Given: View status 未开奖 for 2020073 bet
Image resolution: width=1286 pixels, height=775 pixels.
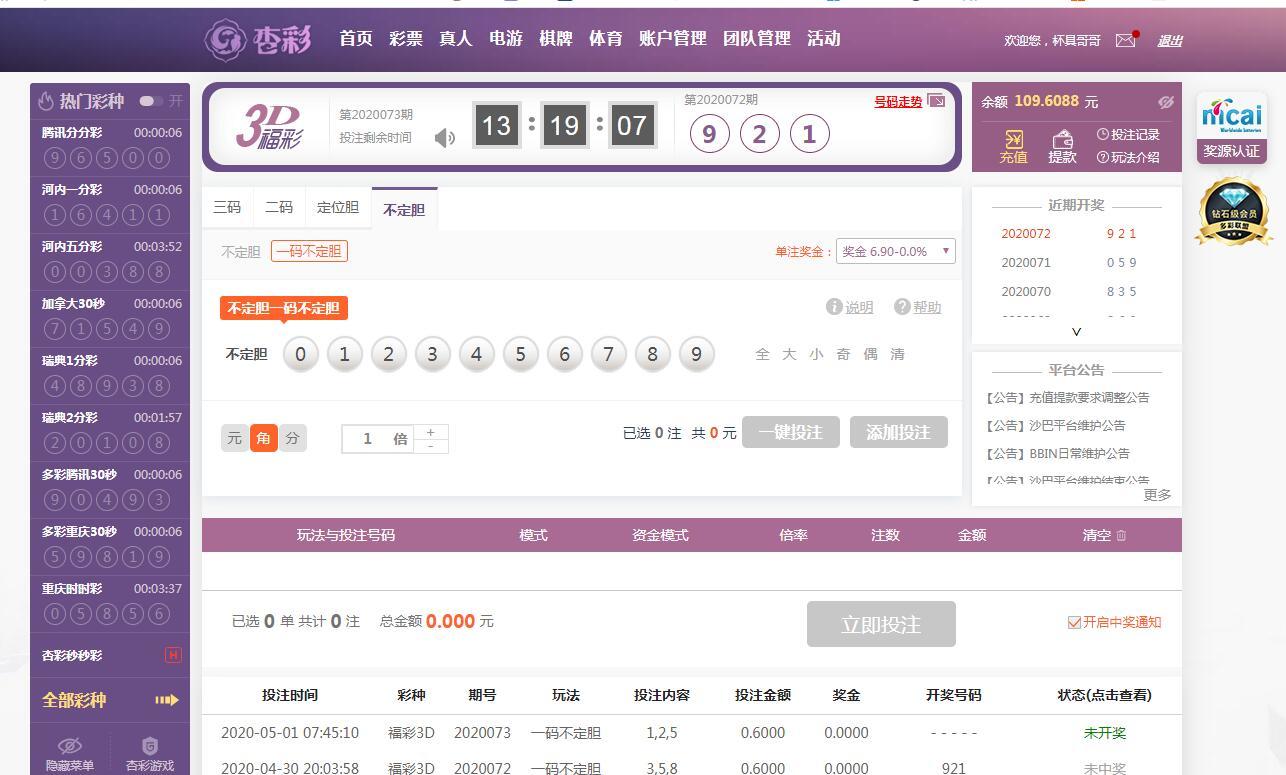Looking at the screenshot, I should (1105, 733).
